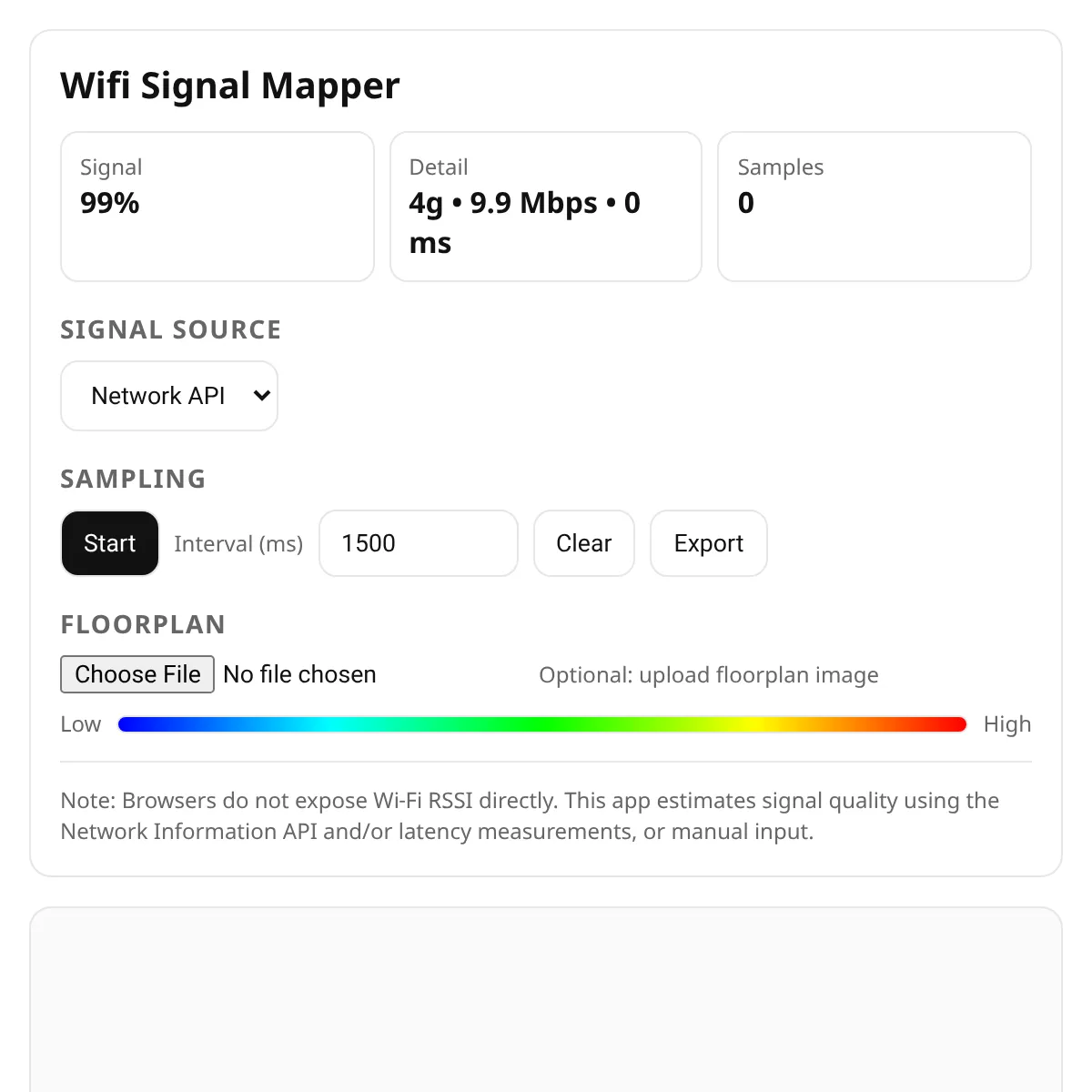Click the "No file chosen" text
The width and height of the screenshot is (1092, 1092).
point(299,674)
